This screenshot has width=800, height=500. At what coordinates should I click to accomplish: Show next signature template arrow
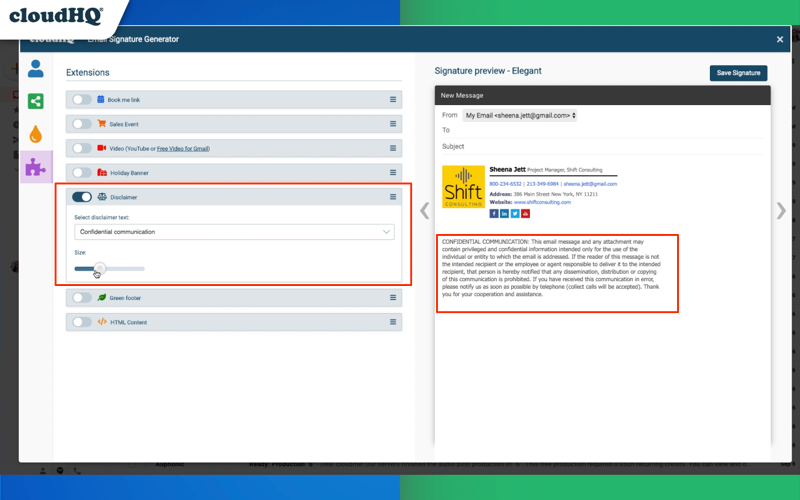click(x=781, y=210)
